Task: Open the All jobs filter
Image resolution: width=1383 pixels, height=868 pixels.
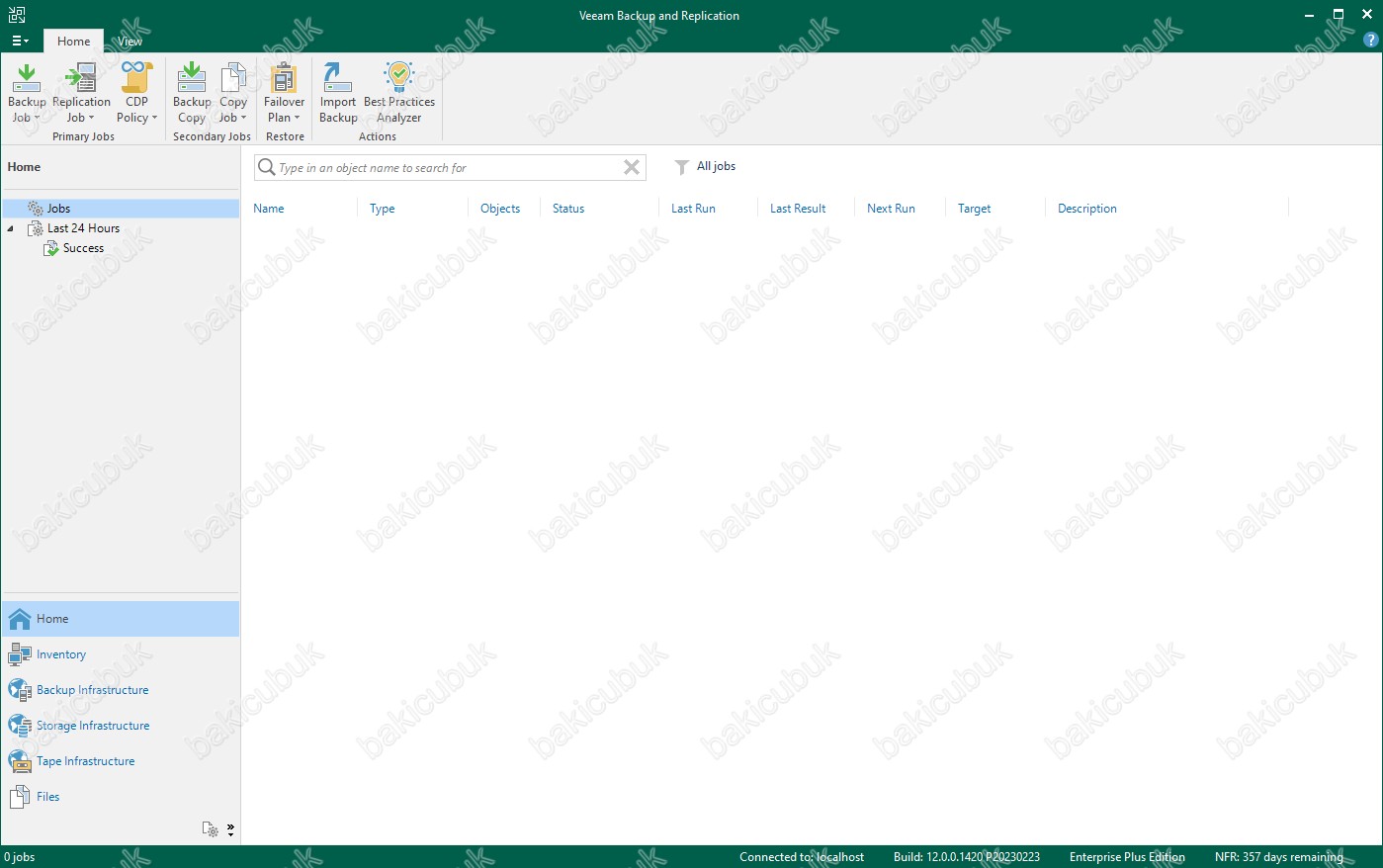Action: (x=705, y=166)
